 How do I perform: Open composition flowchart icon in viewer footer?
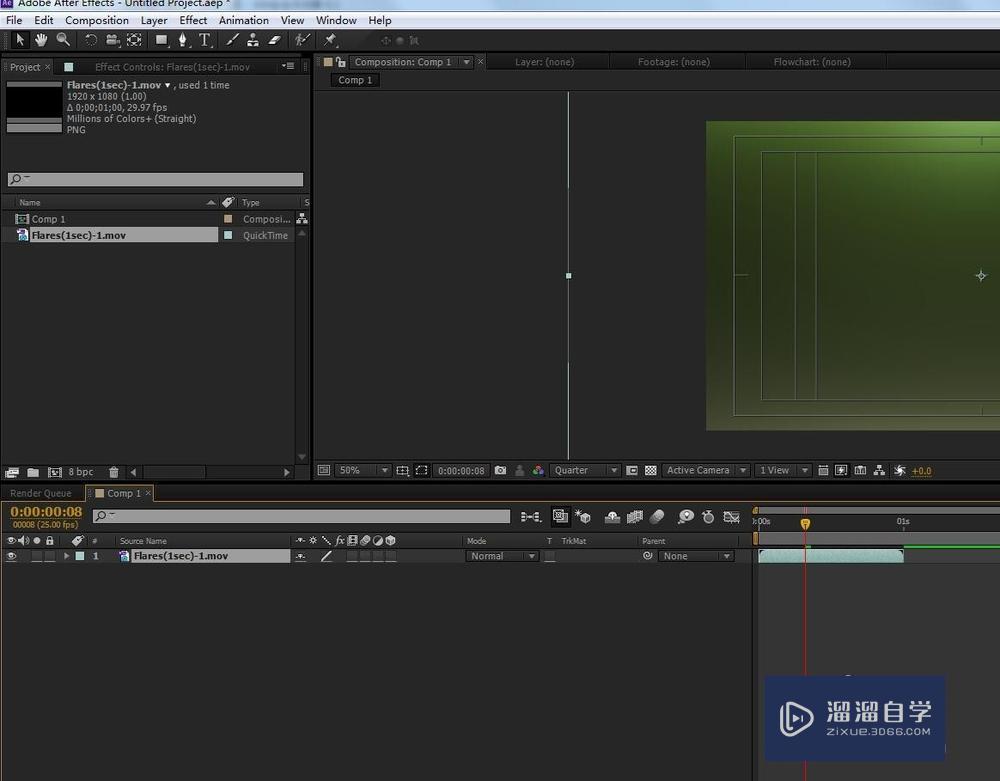(x=879, y=471)
